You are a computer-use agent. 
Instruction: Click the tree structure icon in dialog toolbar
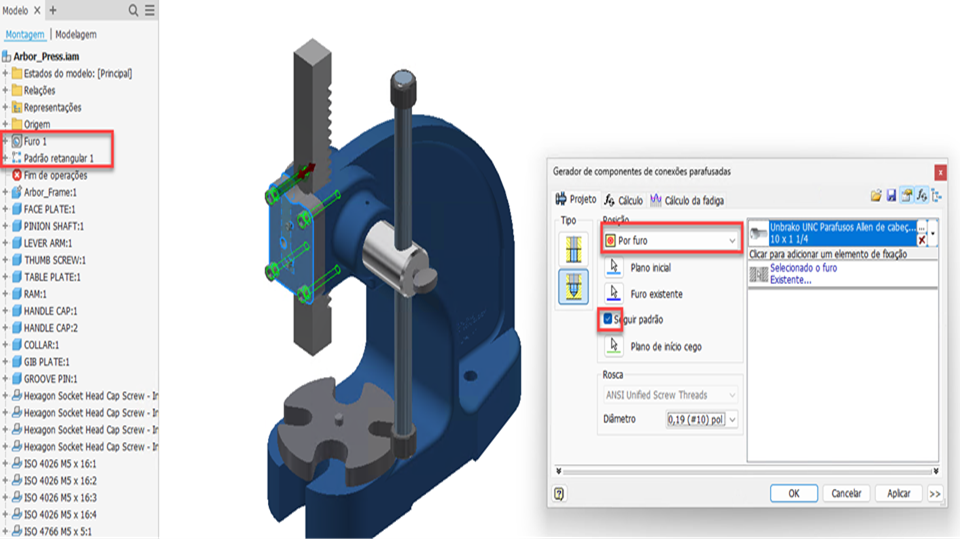click(x=937, y=196)
